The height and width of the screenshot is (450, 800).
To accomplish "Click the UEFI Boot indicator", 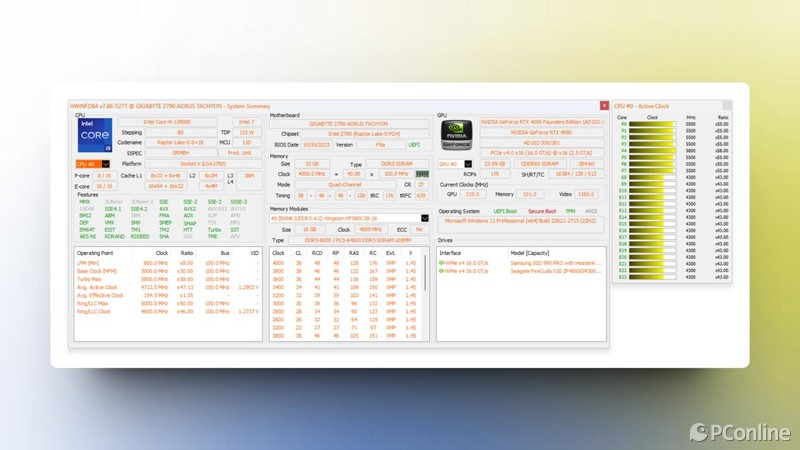I will 506,211.
